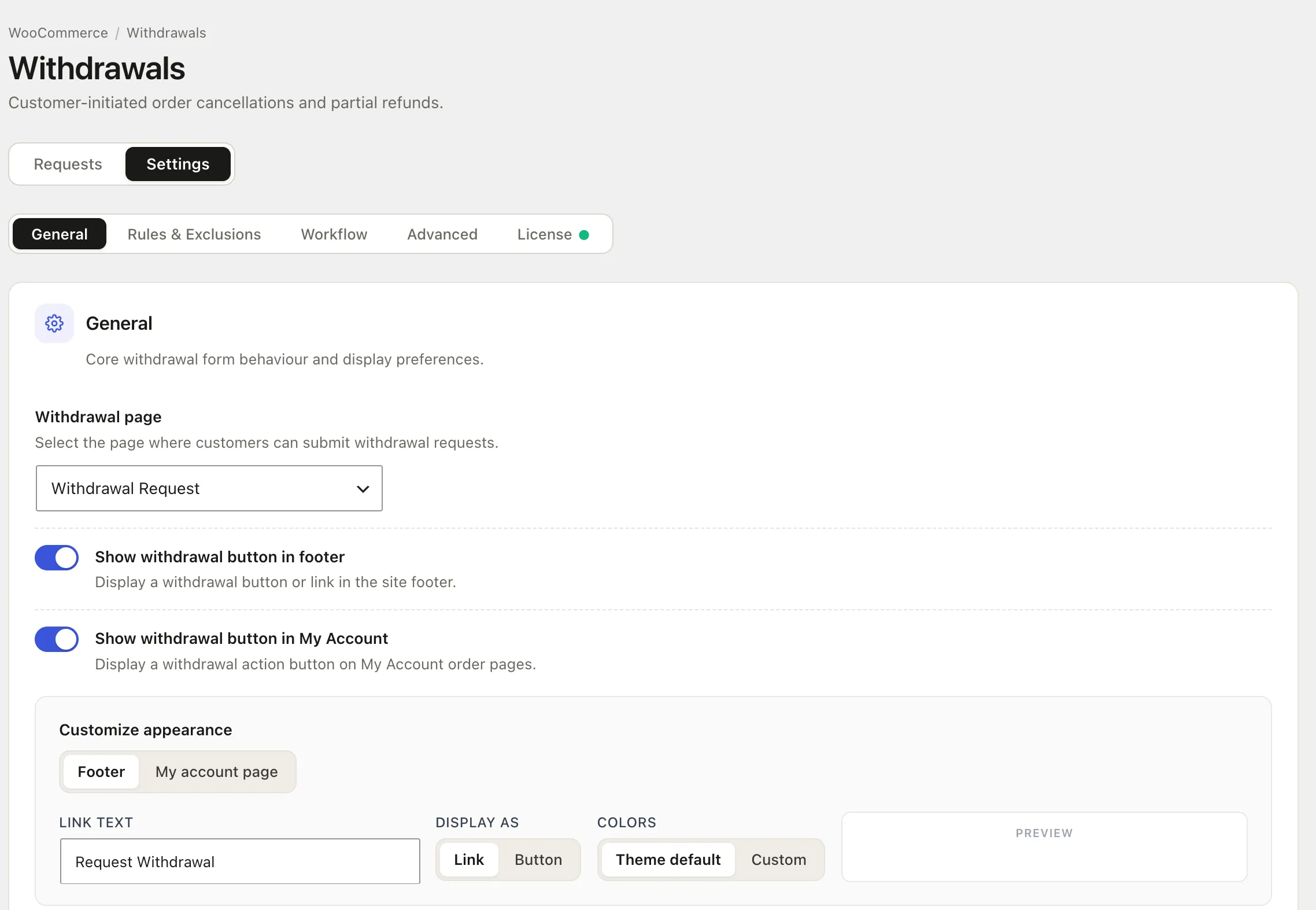Click the Customize appearance heading
The image size is (1316, 910).
point(146,730)
